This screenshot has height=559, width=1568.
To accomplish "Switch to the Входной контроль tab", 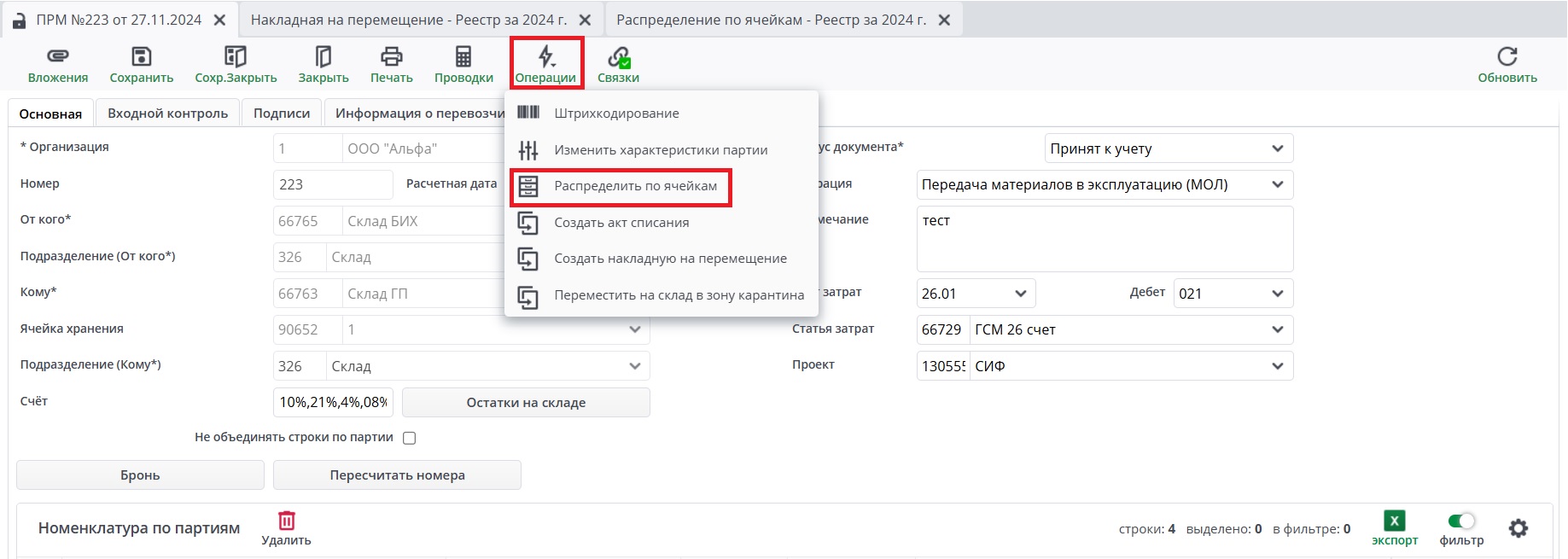I will click(167, 114).
